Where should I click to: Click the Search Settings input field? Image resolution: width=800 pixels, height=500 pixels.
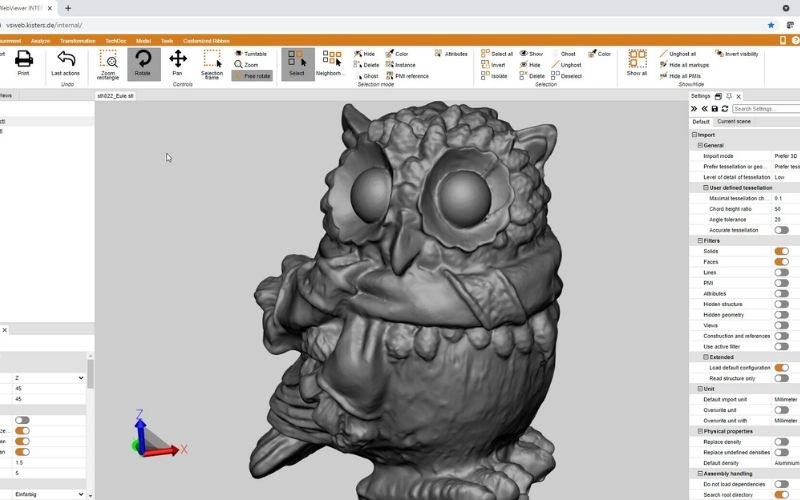(x=765, y=108)
